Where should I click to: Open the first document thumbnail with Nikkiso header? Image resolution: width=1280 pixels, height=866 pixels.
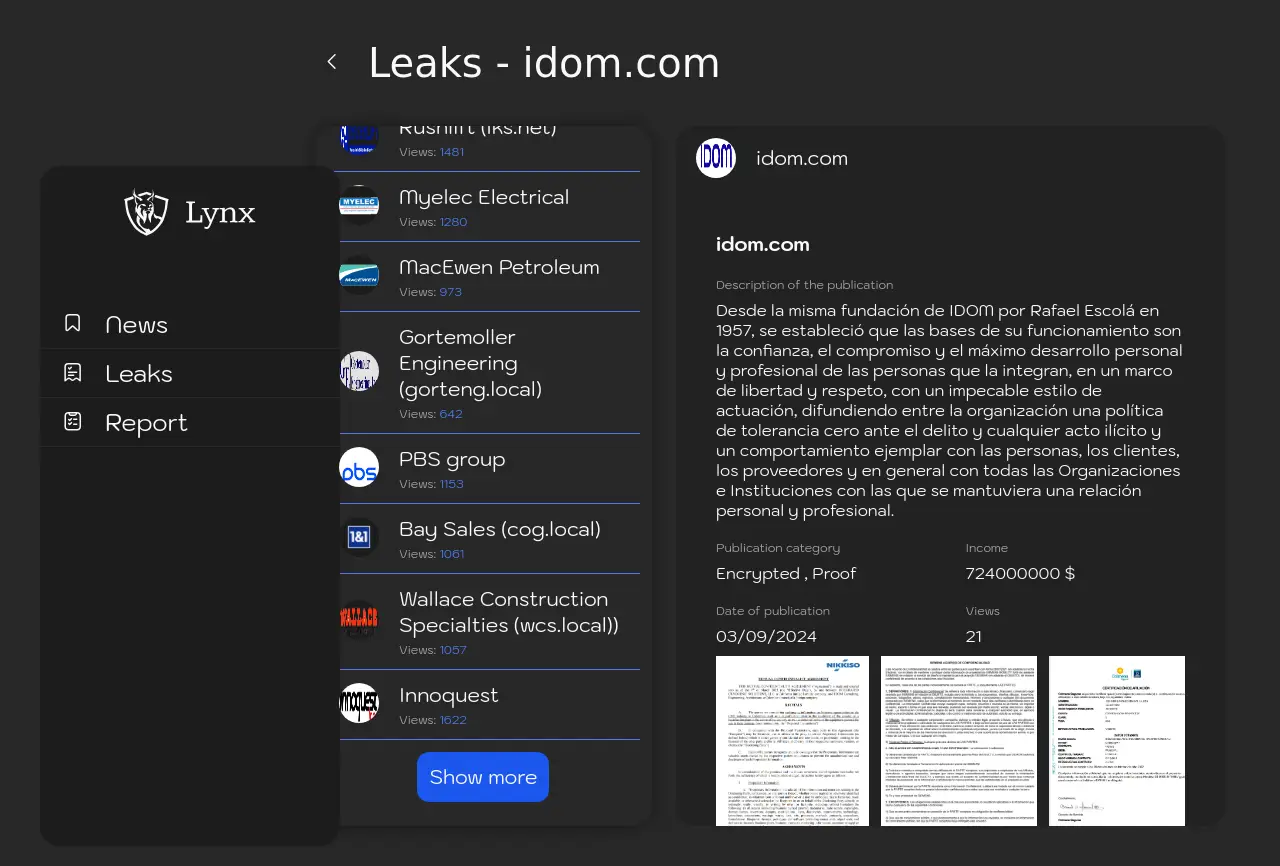[792, 740]
